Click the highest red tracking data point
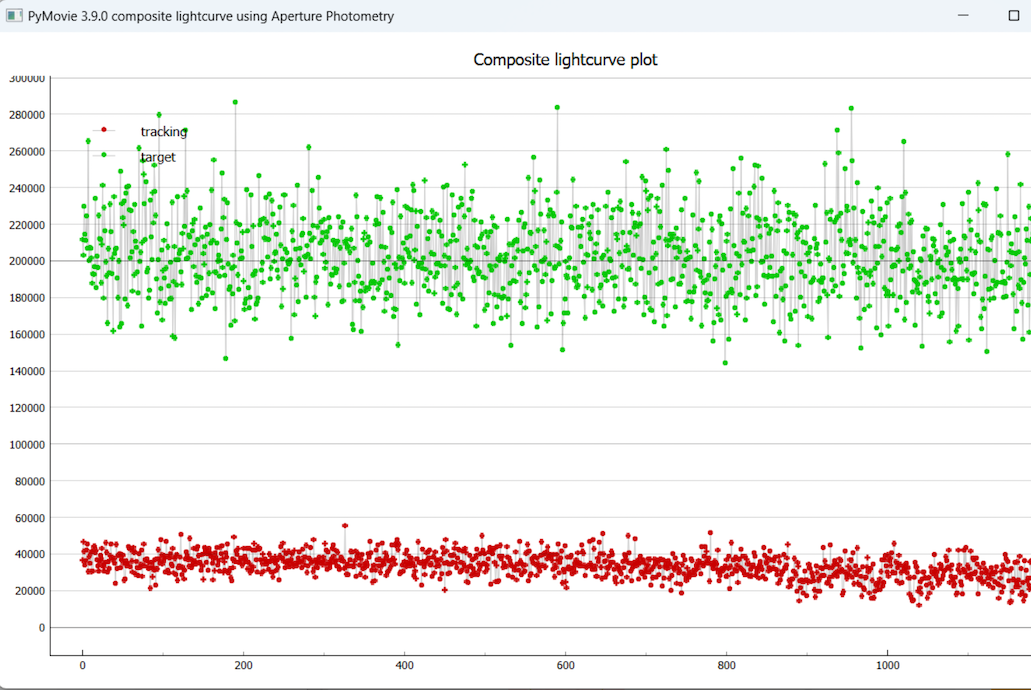1031x690 pixels. [345, 525]
